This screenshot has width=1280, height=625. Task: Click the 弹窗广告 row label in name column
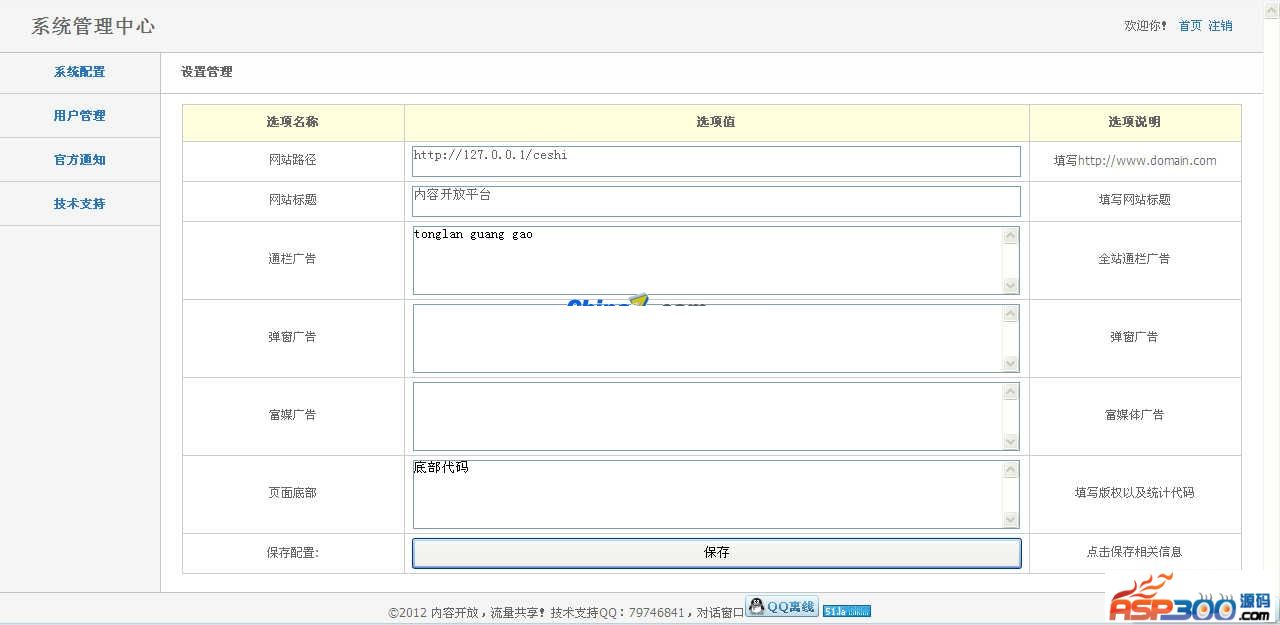[x=293, y=337]
